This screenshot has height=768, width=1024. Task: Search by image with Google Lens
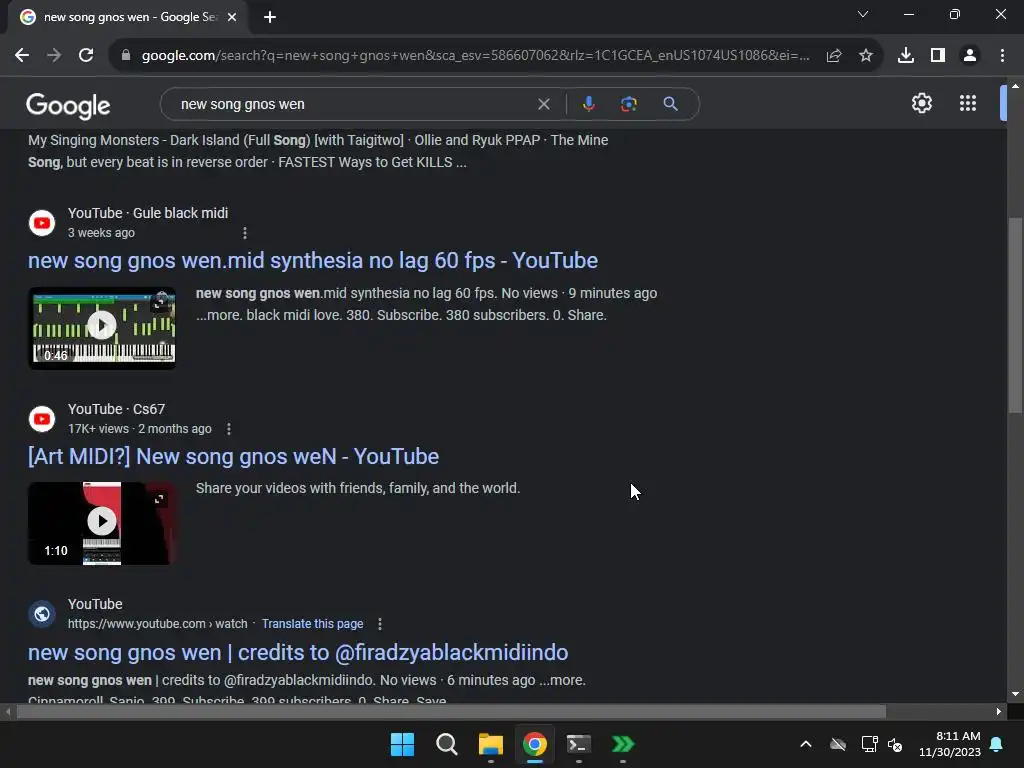pos(629,104)
